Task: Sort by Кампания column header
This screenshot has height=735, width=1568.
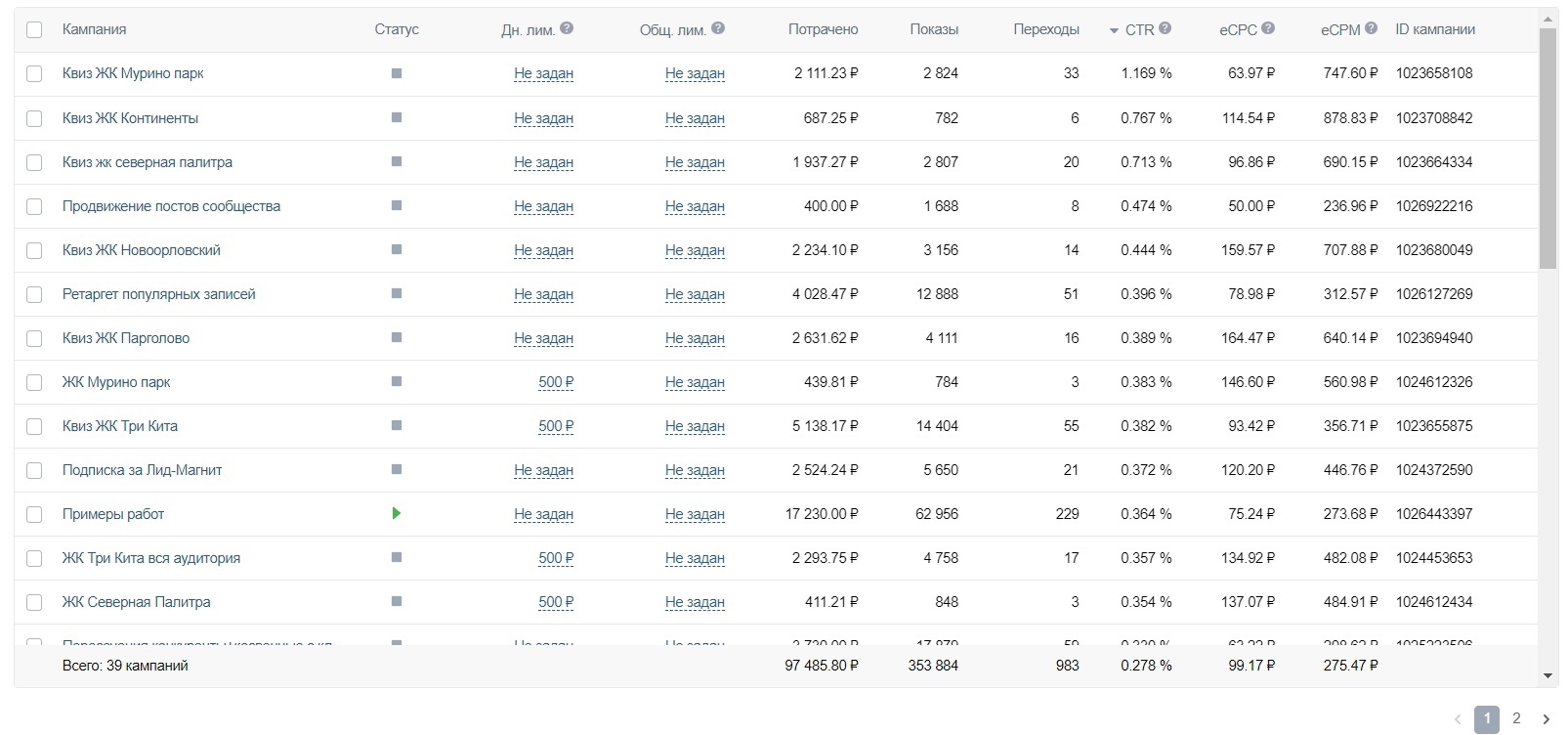Action: [x=94, y=29]
